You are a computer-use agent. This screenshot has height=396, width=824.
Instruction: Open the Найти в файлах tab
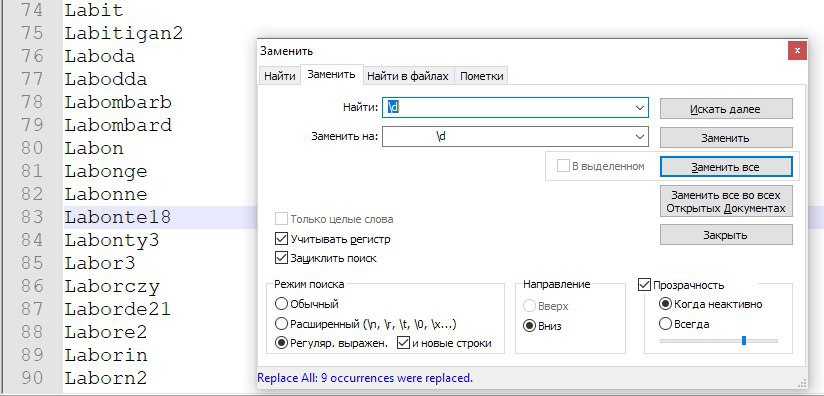click(x=408, y=76)
